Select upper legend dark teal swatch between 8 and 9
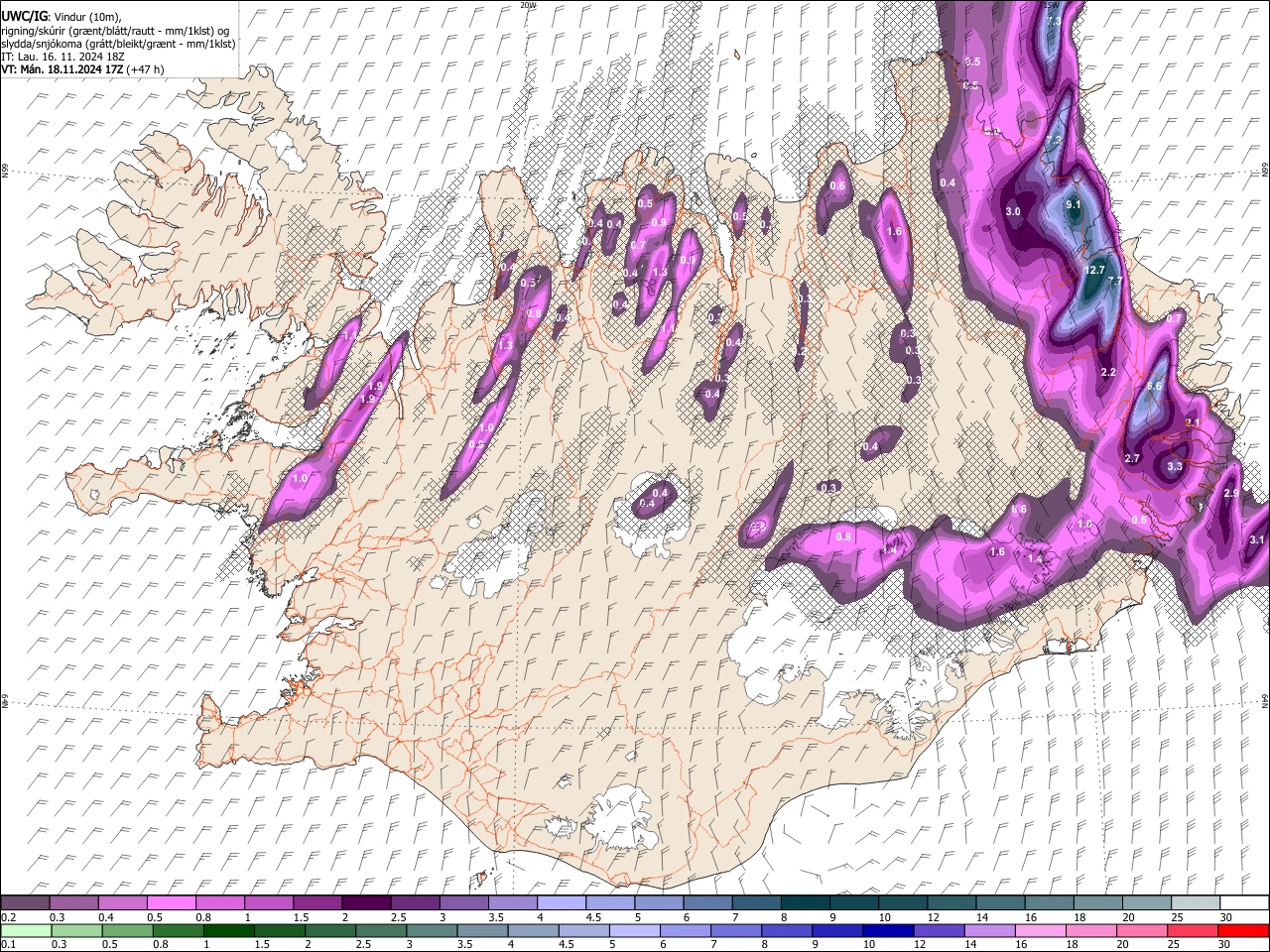Screen dimensions: 1270x952 [x=806, y=902]
